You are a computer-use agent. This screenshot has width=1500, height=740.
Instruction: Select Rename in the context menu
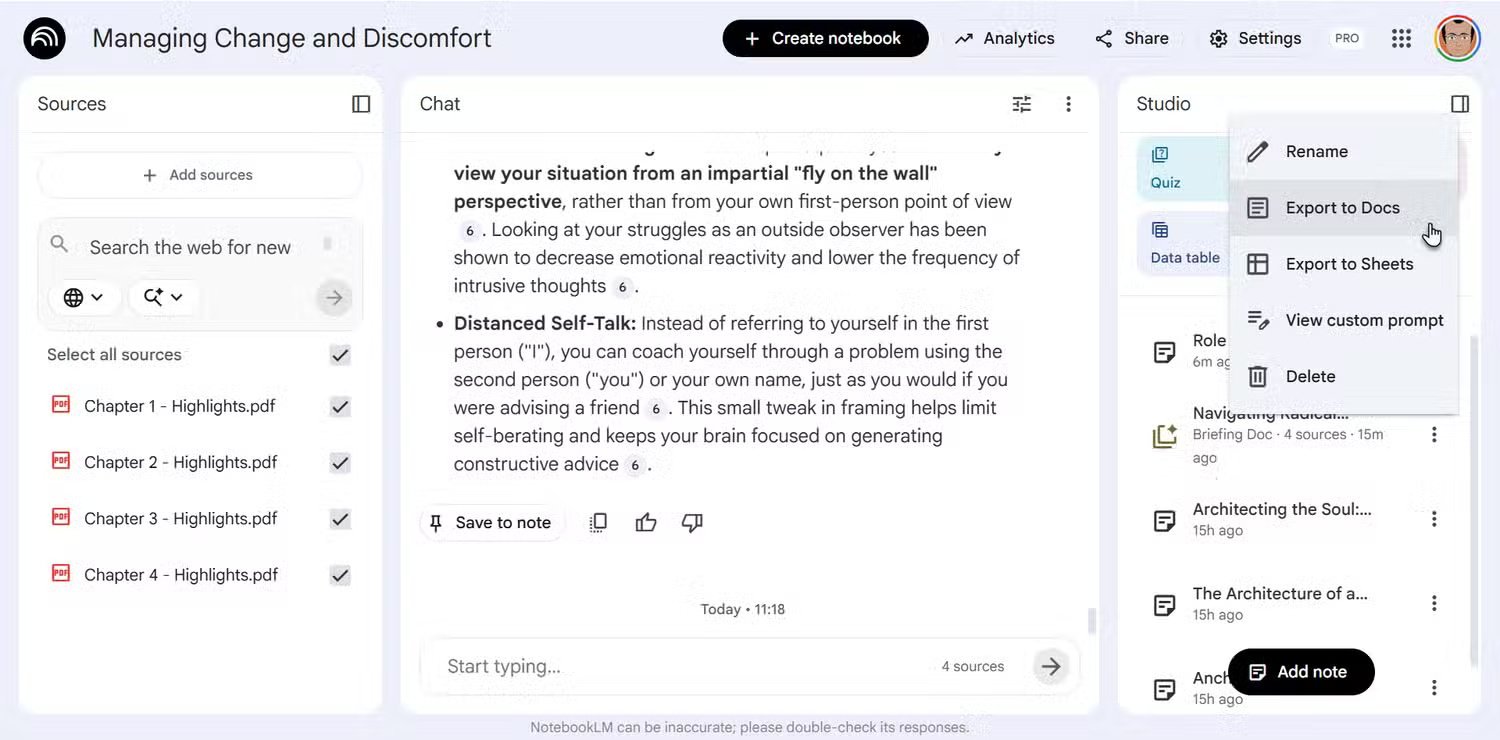click(x=1316, y=152)
